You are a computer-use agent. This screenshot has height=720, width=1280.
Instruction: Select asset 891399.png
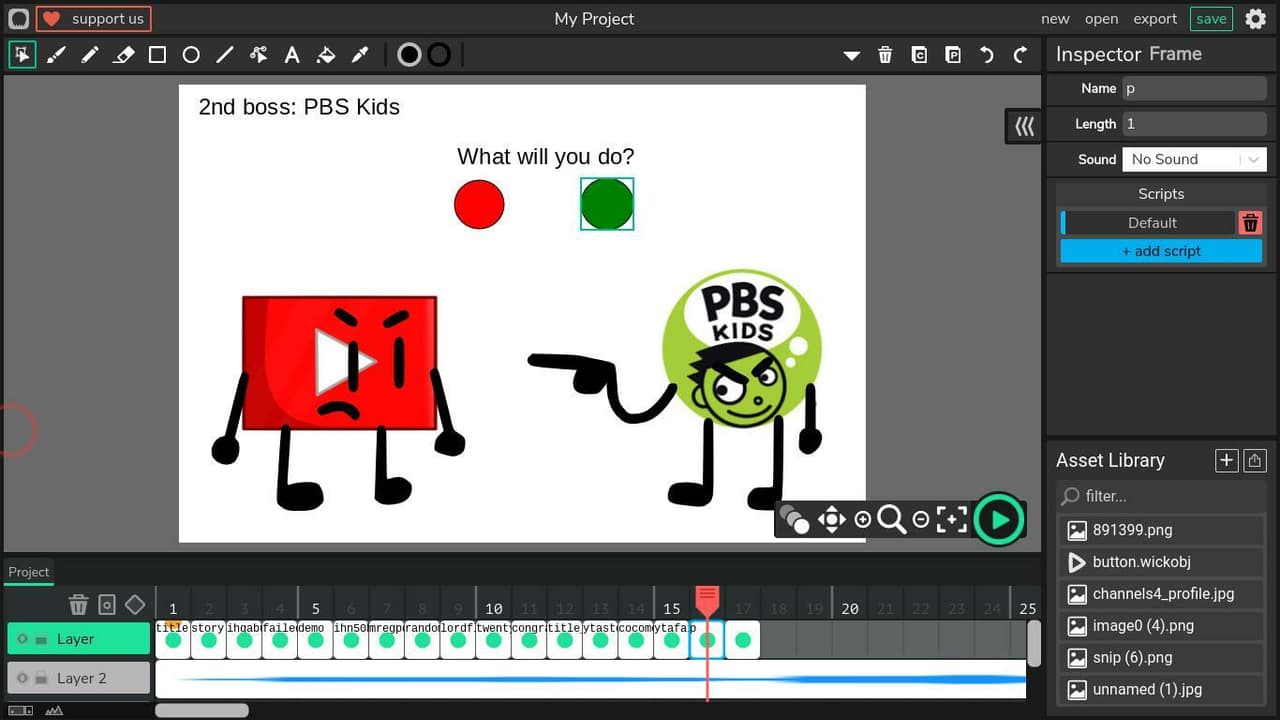pos(1162,530)
